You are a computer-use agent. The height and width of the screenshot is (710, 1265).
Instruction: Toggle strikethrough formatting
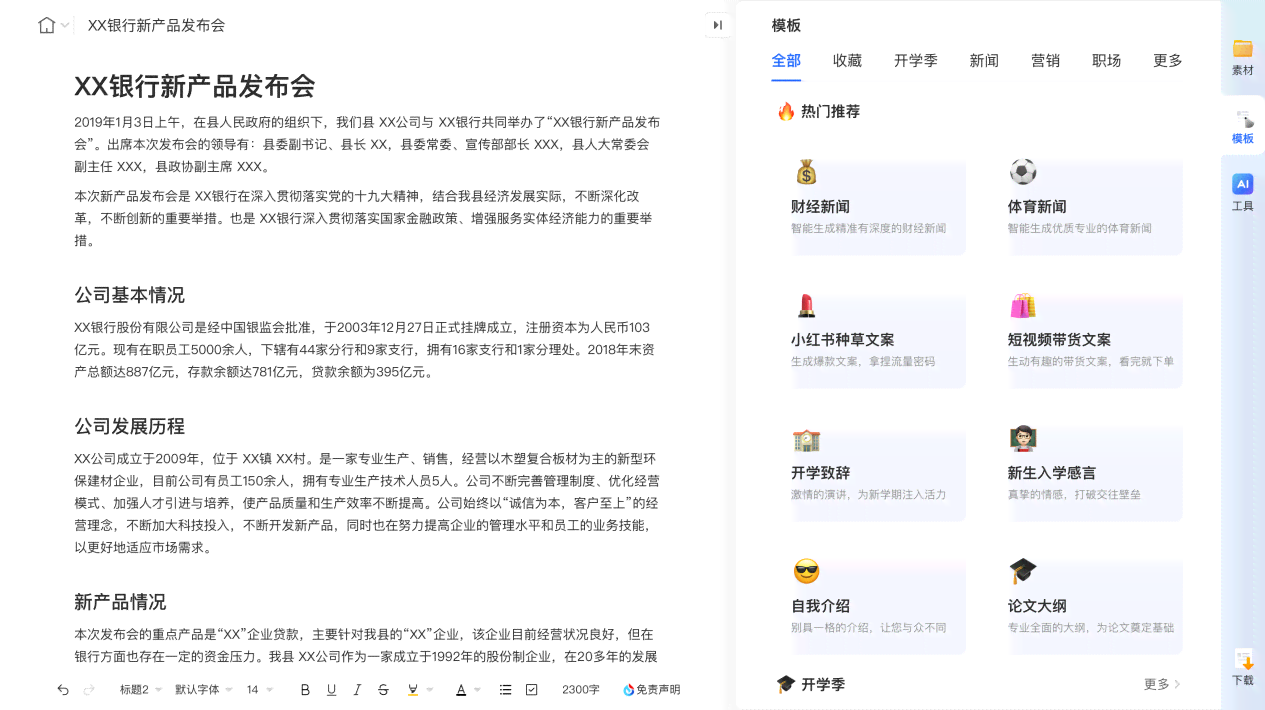[x=383, y=689]
